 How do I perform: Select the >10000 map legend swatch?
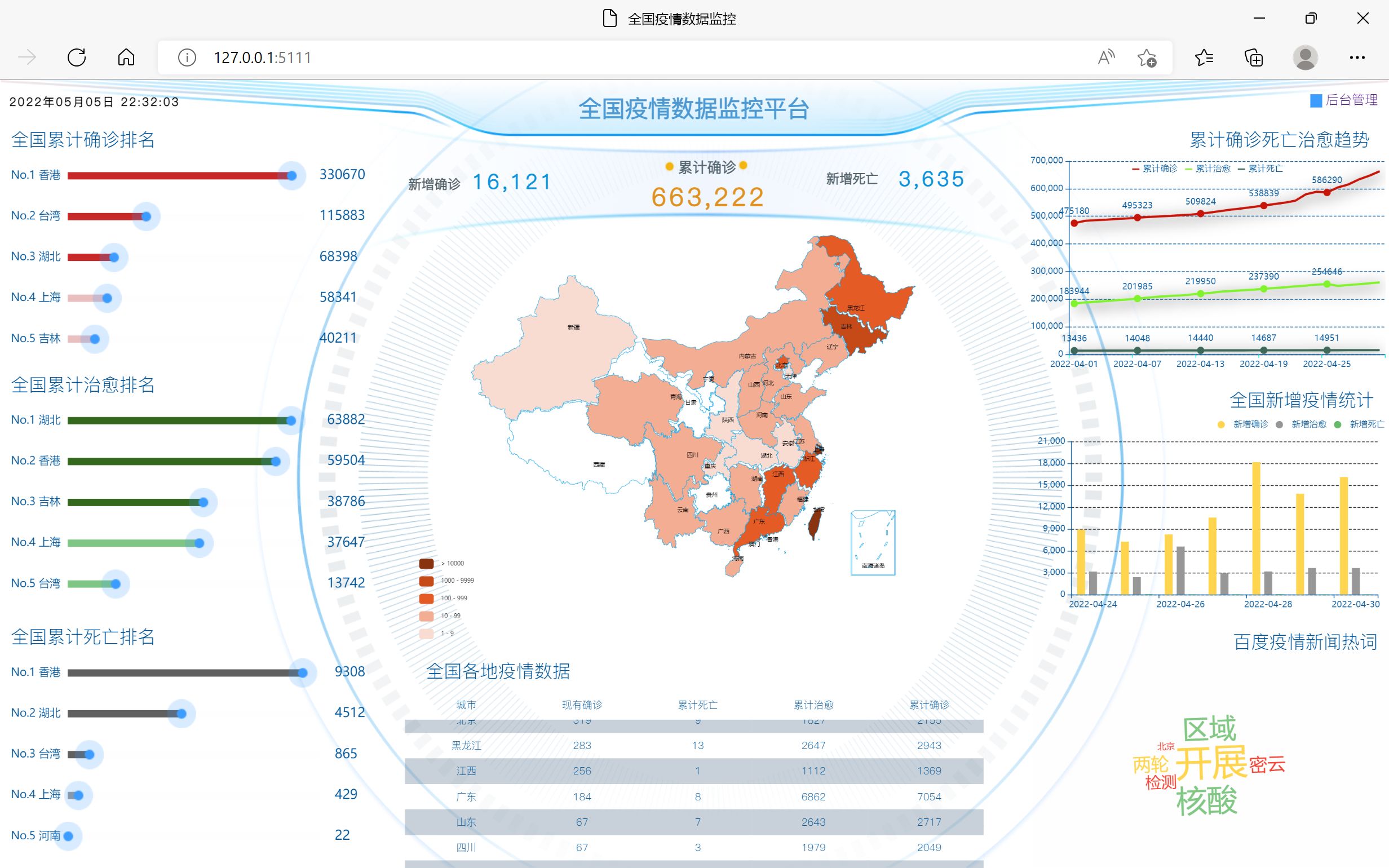pos(427,564)
